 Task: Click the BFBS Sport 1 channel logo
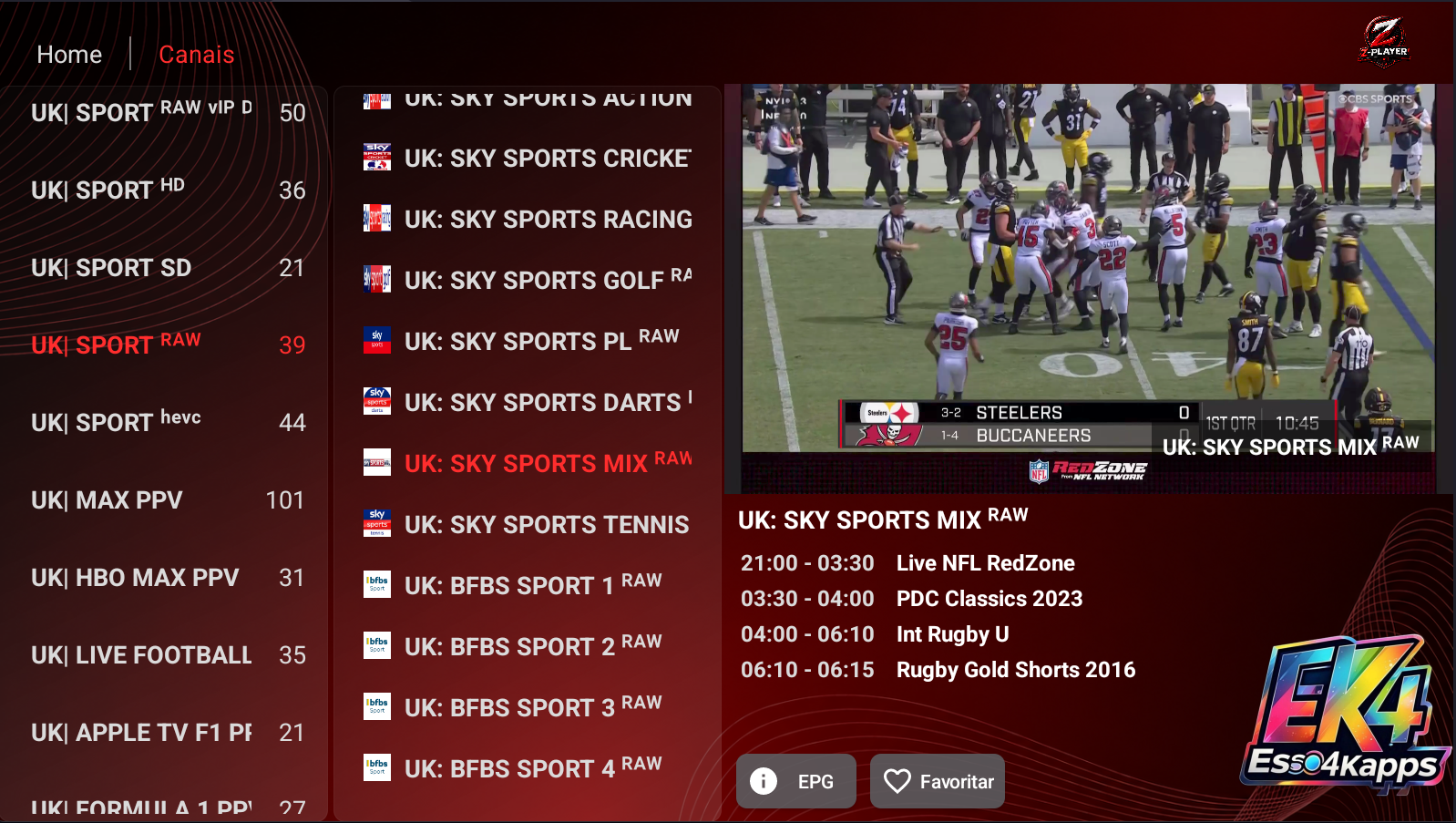point(377,585)
